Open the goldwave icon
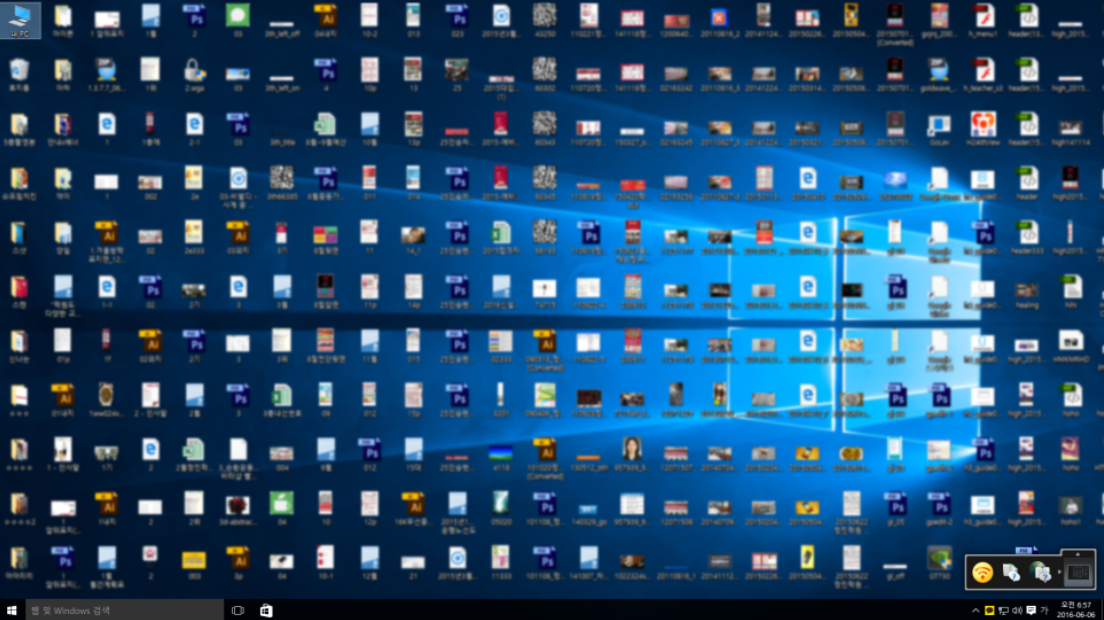1104x620 pixels. click(x=939, y=75)
